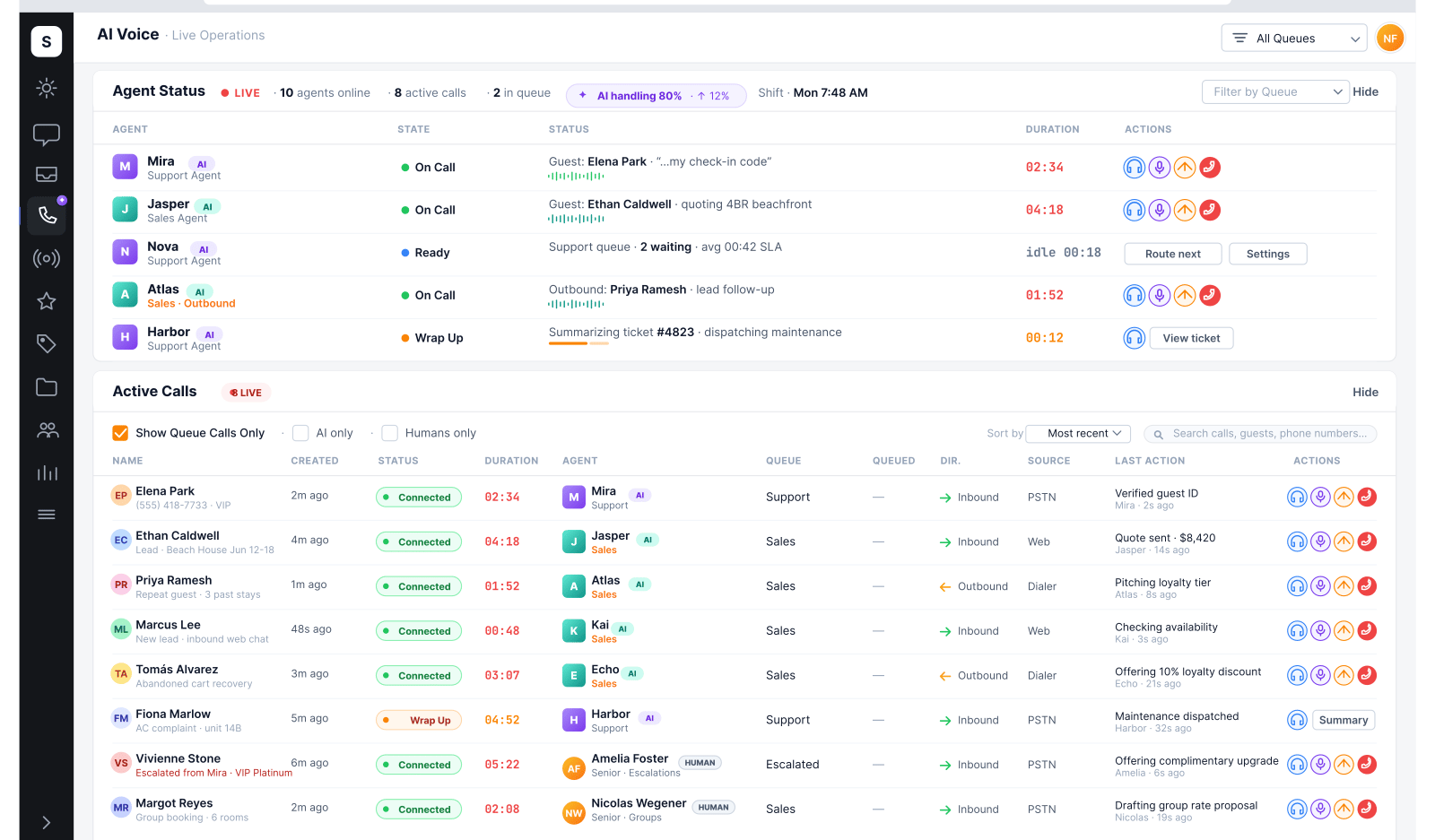Open the bar chart analytics sidebar icon
1435x840 pixels.
pos(47,473)
